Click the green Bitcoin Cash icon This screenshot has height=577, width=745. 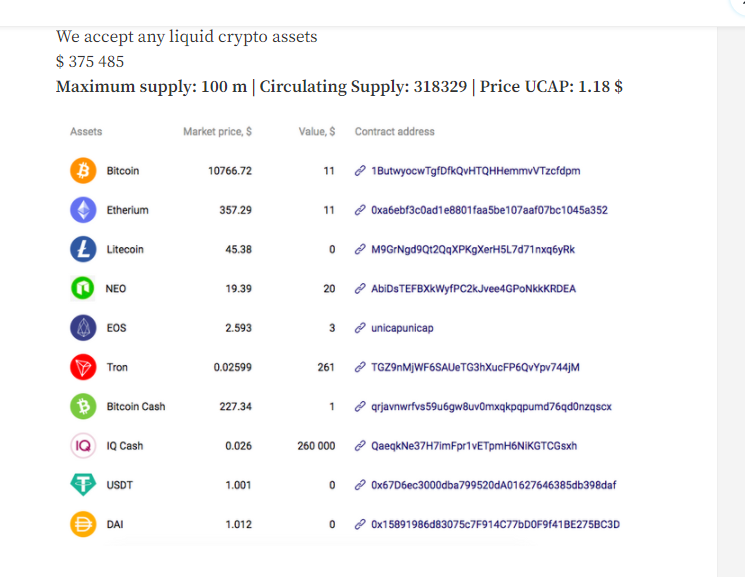[x=83, y=406]
